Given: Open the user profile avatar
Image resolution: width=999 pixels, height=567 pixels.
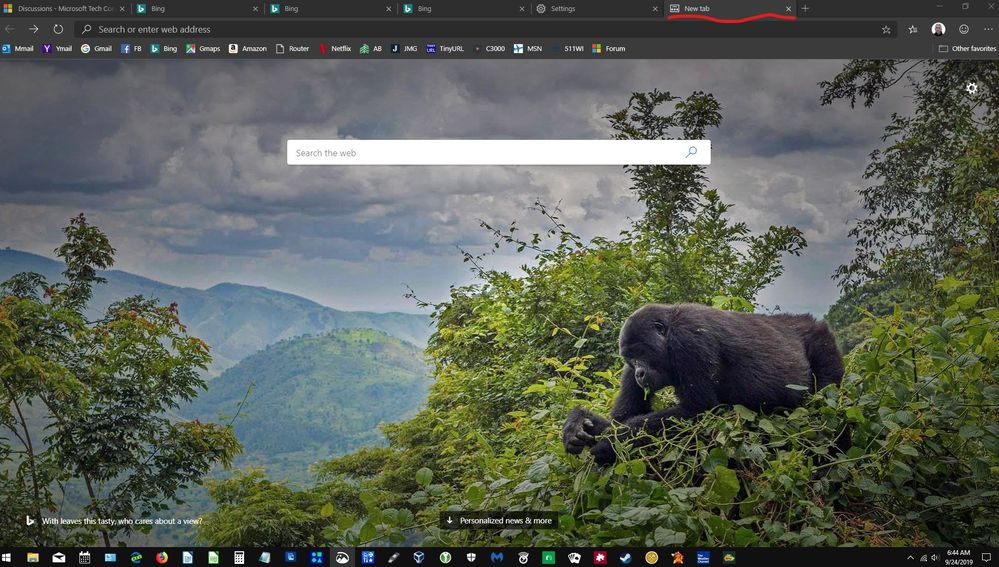Looking at the screenshot, I should point(938,29).
